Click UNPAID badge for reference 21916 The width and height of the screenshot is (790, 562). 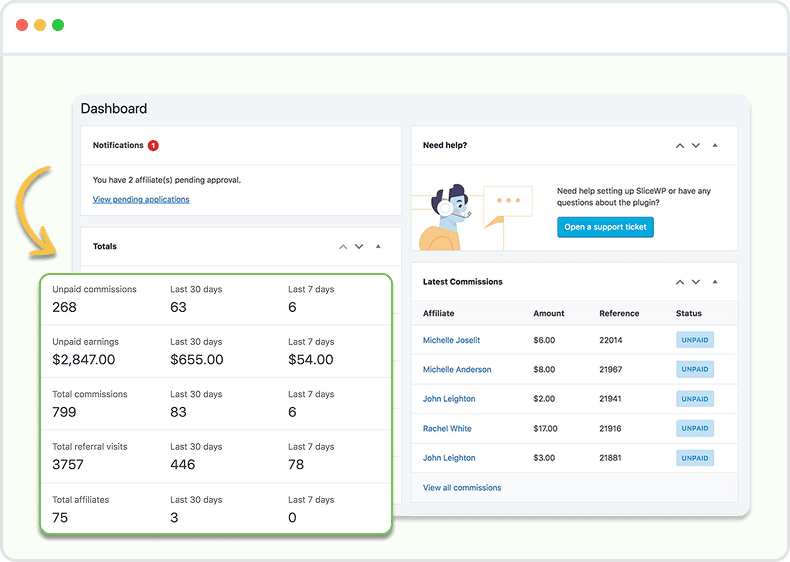click(694, 429)
